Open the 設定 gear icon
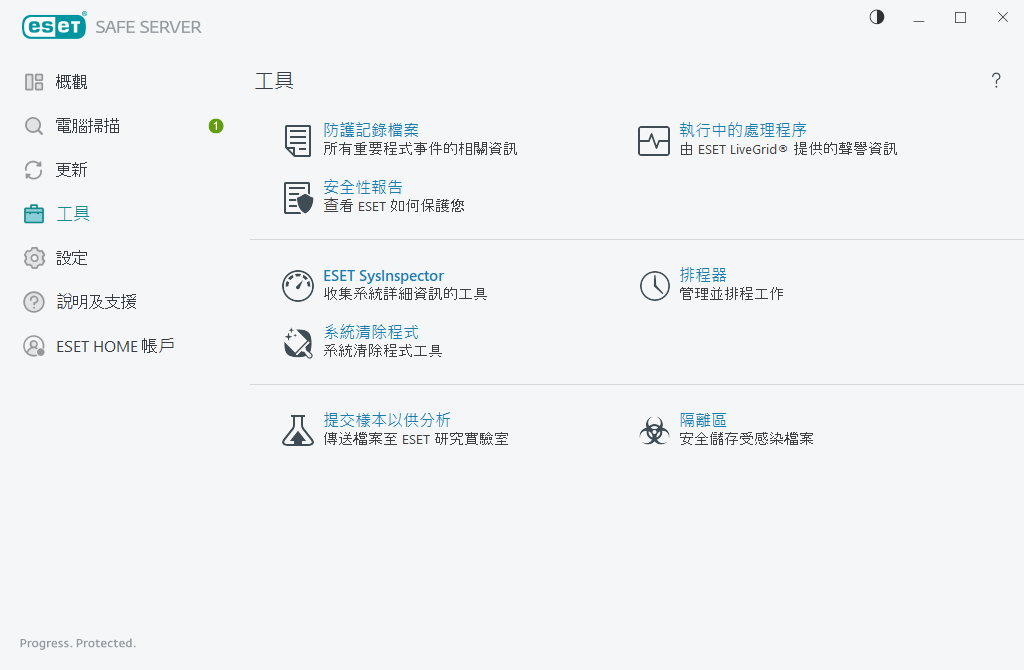This screenshot has width=1024, height=670. (33, 257)
